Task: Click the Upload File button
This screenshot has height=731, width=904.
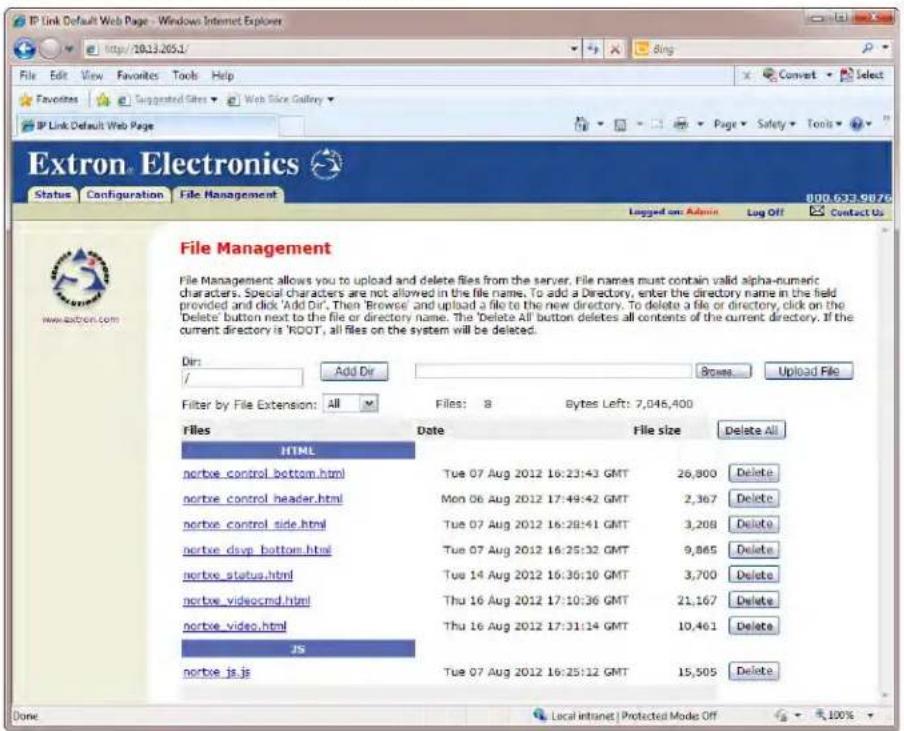Action: tap(808, 371)
